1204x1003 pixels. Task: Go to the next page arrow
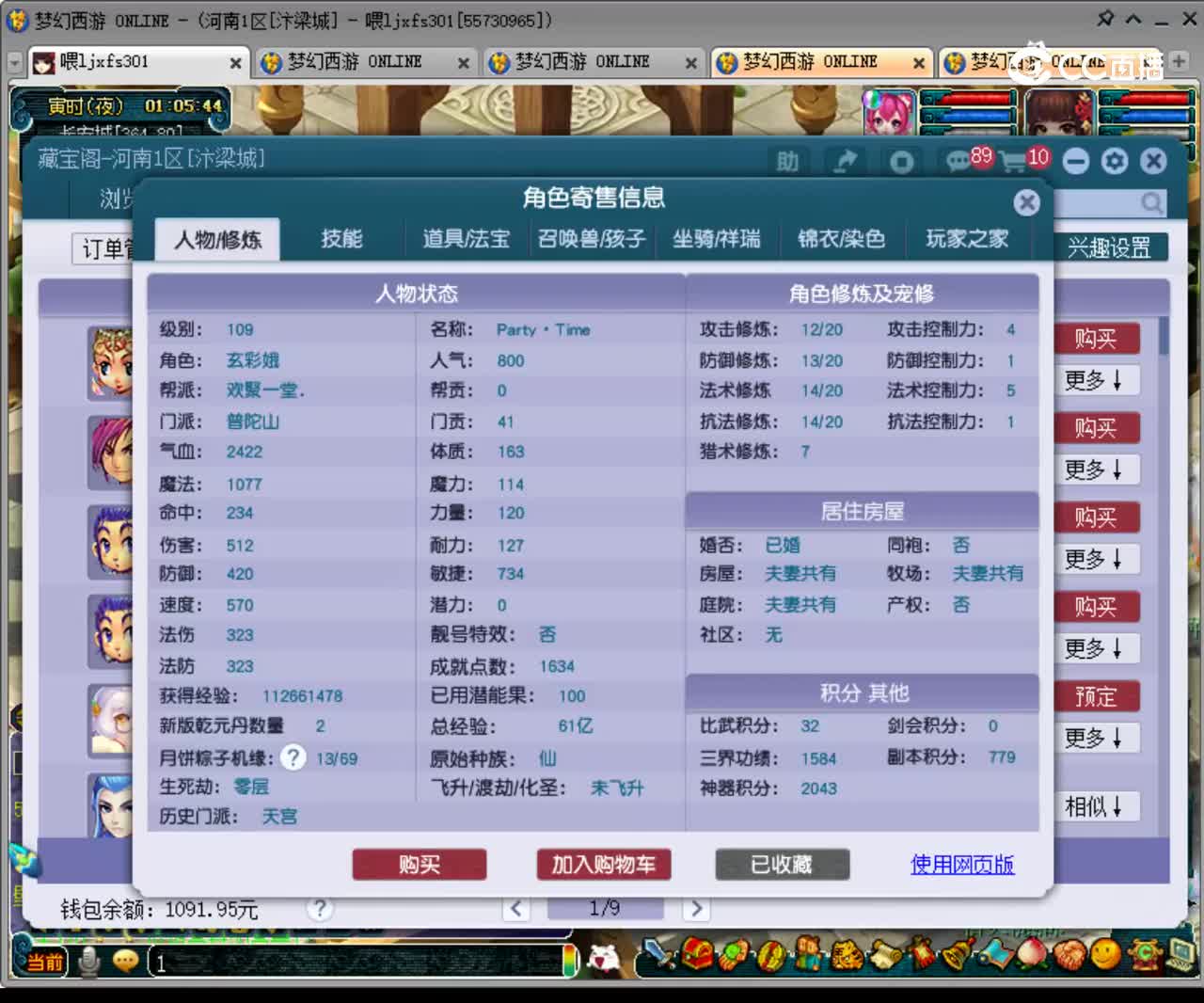click(695, 908)
